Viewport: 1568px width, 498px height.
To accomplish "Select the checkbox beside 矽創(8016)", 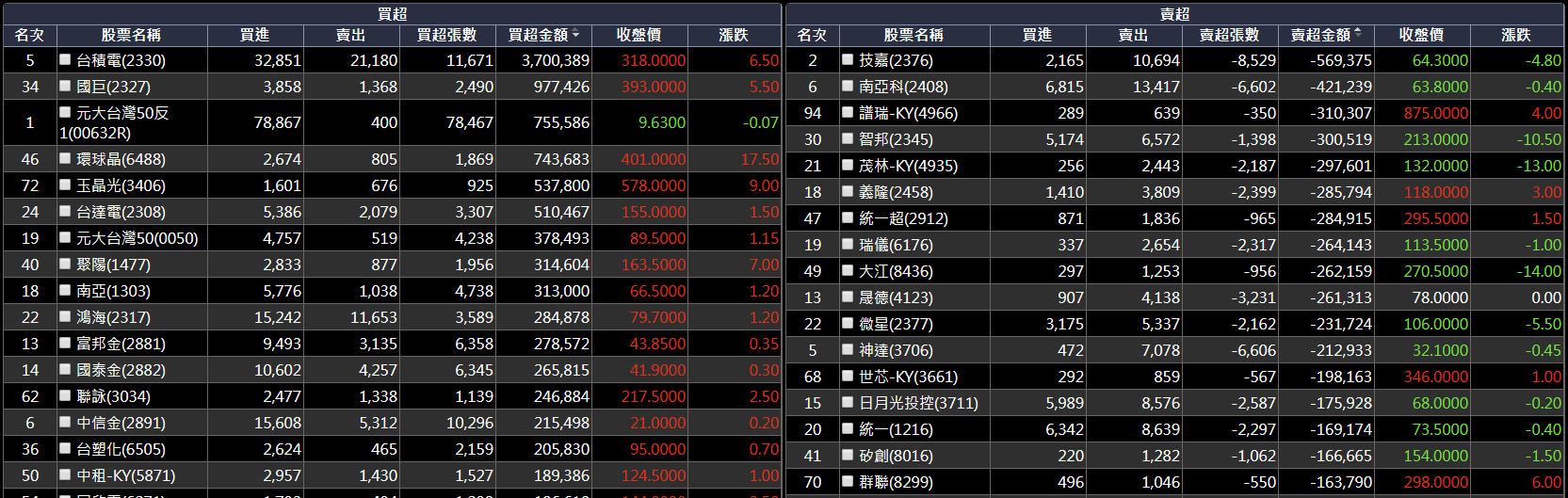I will (x=848, y=455).
